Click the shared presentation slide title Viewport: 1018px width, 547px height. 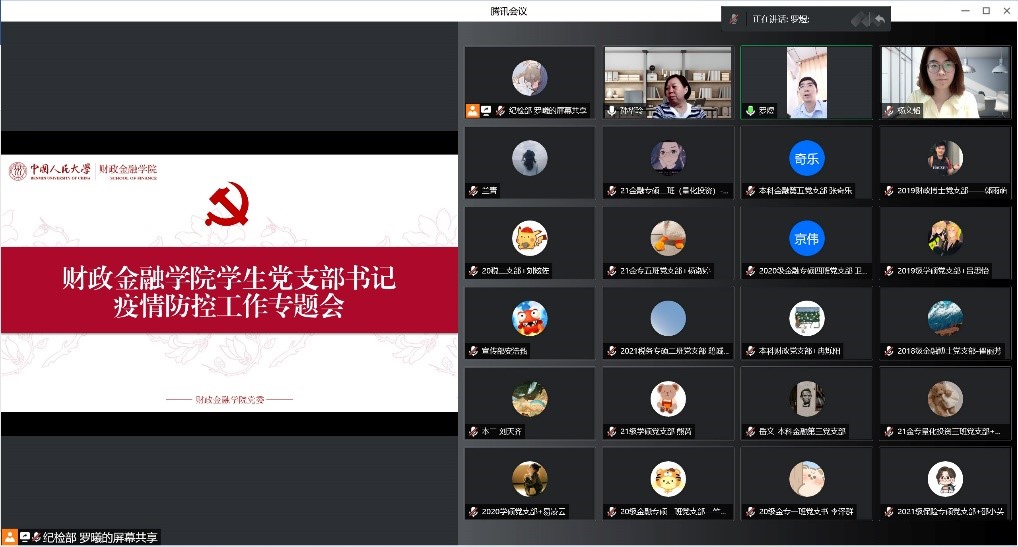point(228,292)
